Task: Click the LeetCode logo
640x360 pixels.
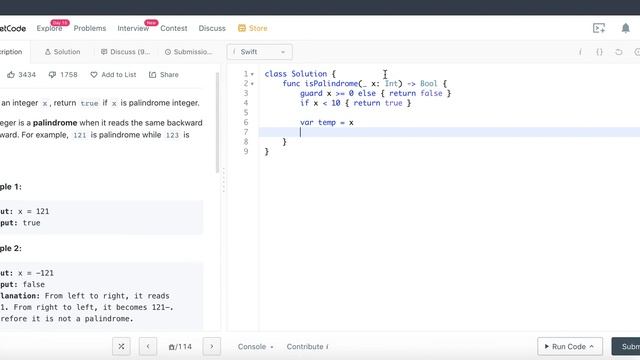Action: pos(13,28)
